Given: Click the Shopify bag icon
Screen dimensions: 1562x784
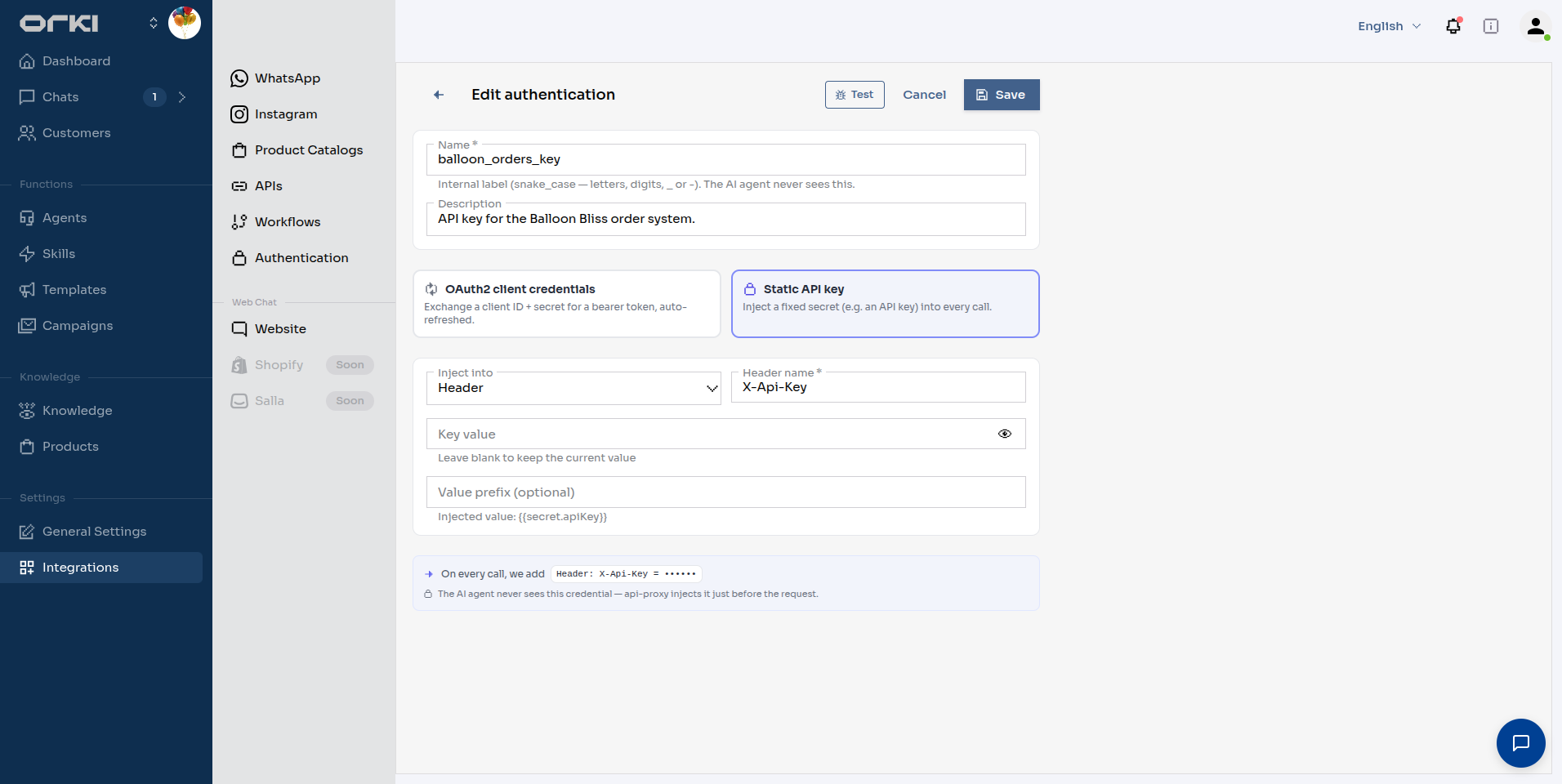Looking at the screenshot, I should click(239, 365).
